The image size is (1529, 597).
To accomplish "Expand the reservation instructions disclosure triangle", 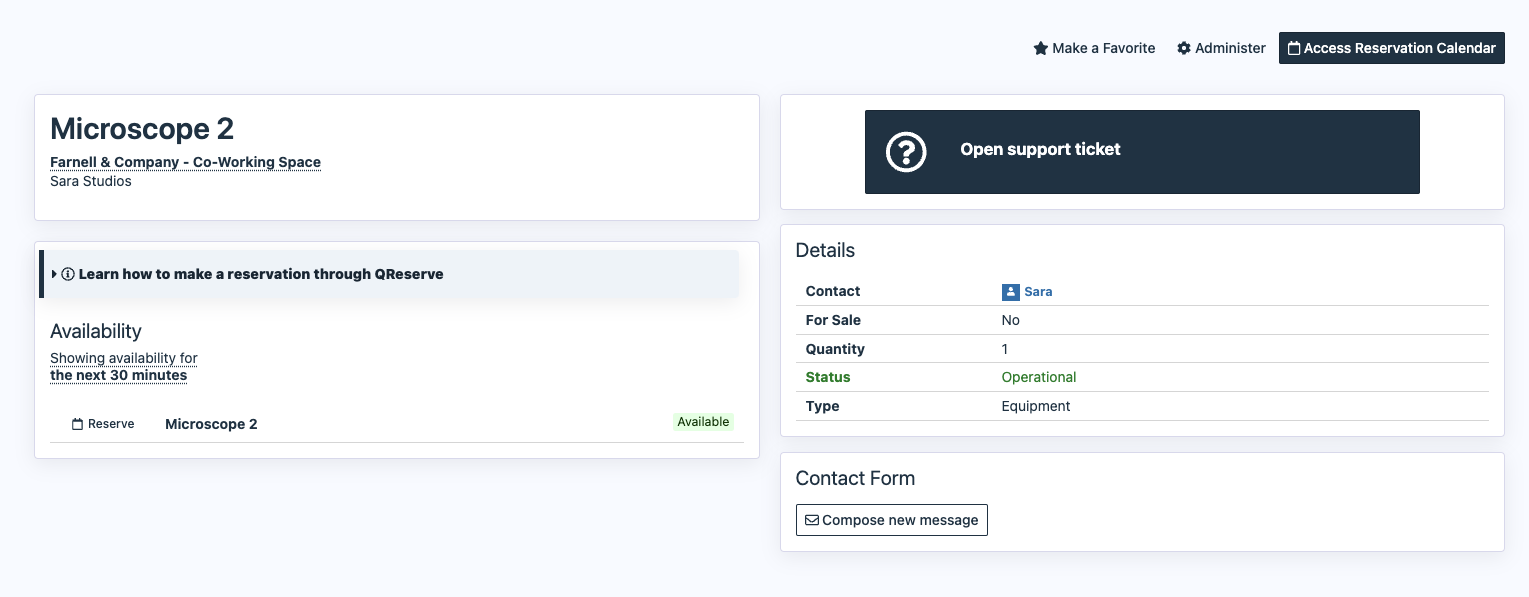I will (x=54, y=274).
